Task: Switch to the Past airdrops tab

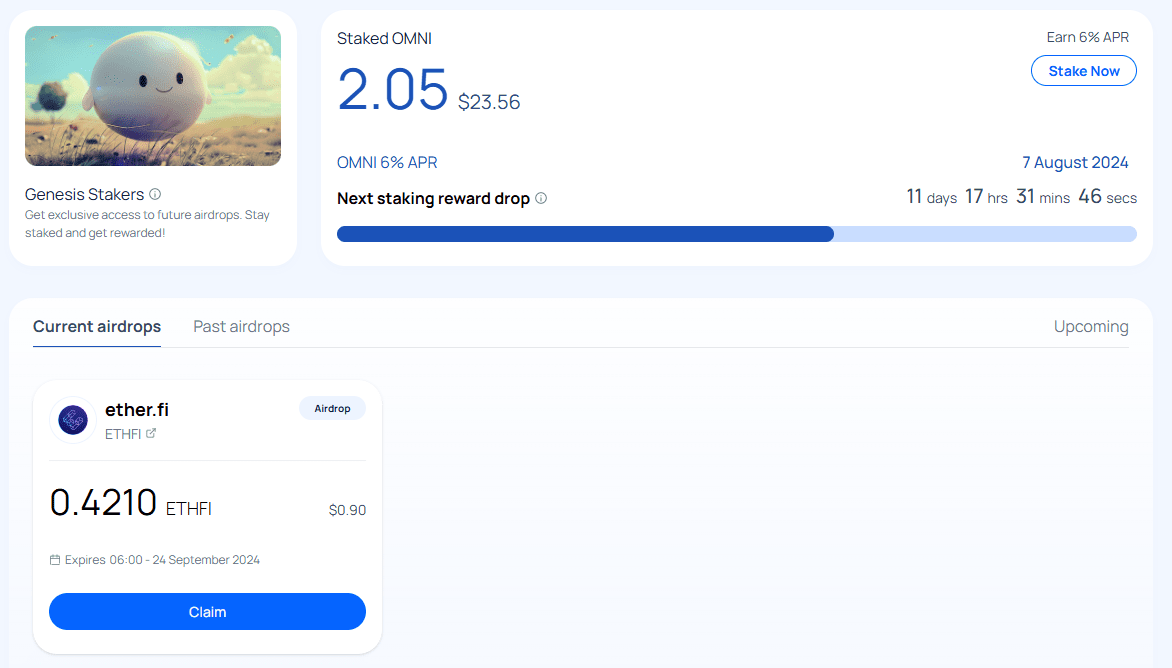Action: pos(241,327)
